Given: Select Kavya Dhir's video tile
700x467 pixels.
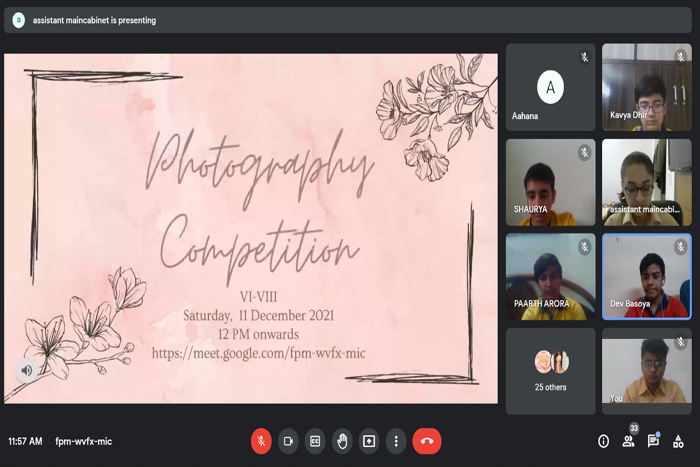Looking at the screenshot, I should point(647,87).
